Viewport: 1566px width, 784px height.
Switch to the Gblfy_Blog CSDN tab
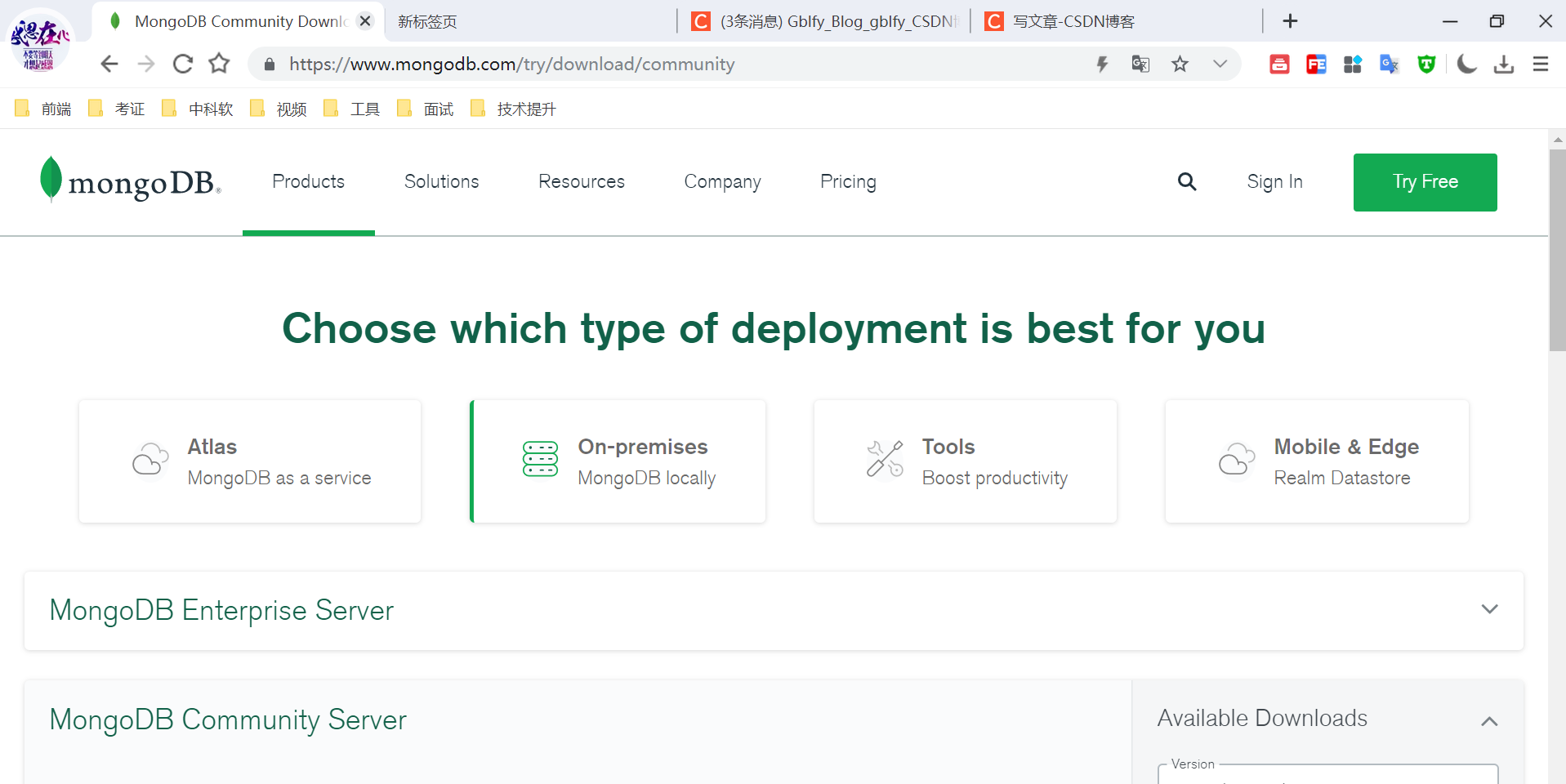(825, 21)
